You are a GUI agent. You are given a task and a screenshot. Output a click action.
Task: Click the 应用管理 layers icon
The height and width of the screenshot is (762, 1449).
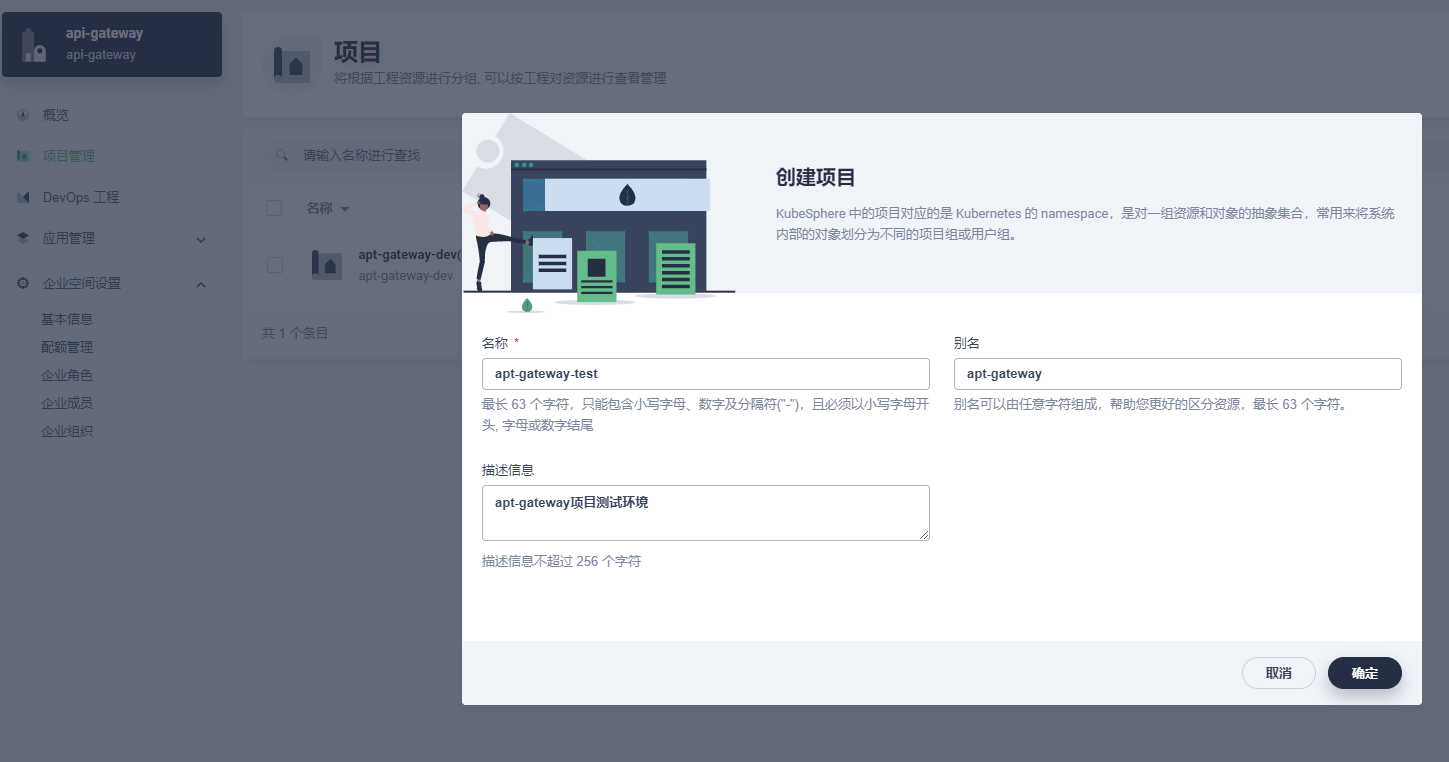pos(23,238)
